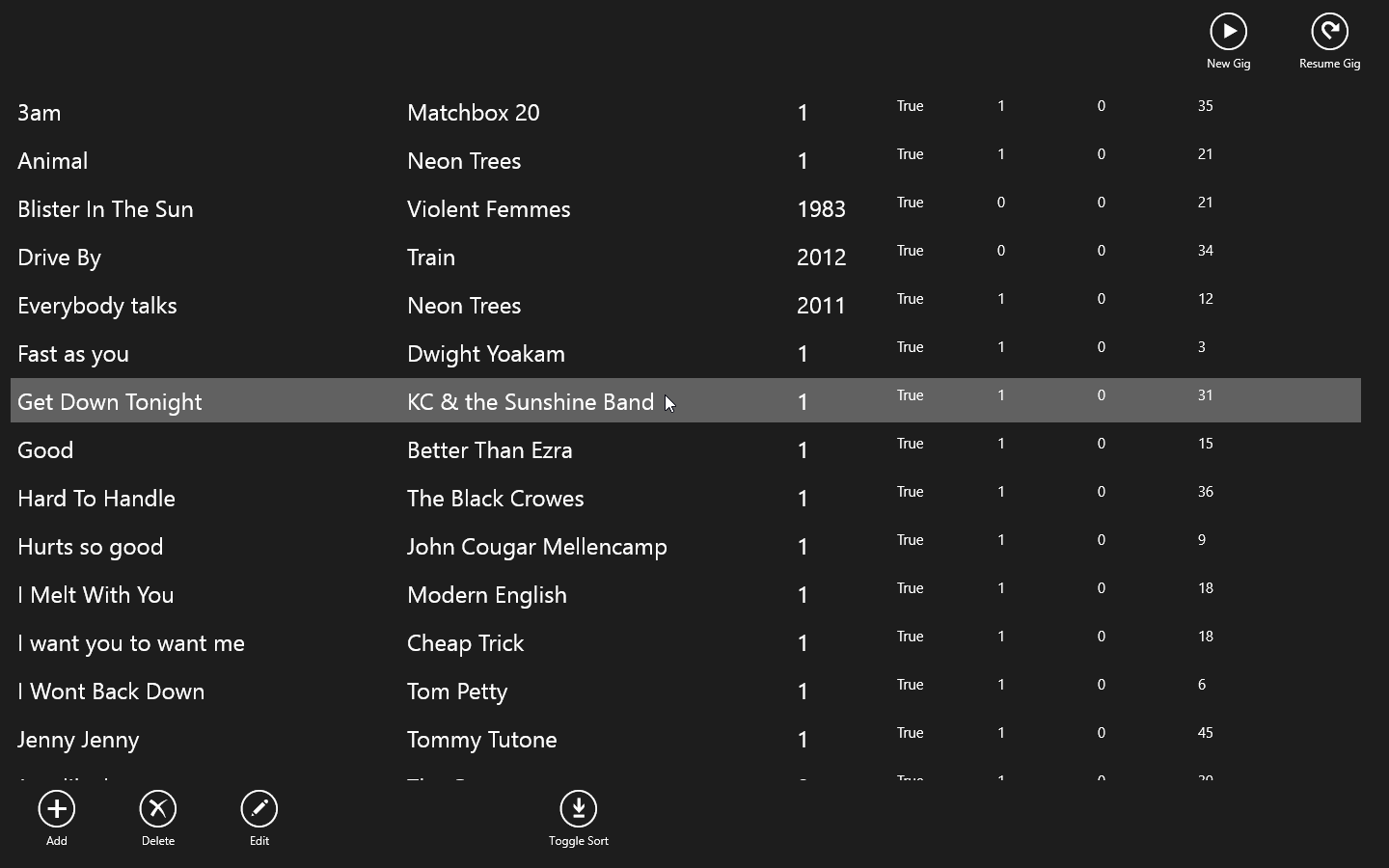Click 'True' in the Jenny Jenny row

[911, 733]
